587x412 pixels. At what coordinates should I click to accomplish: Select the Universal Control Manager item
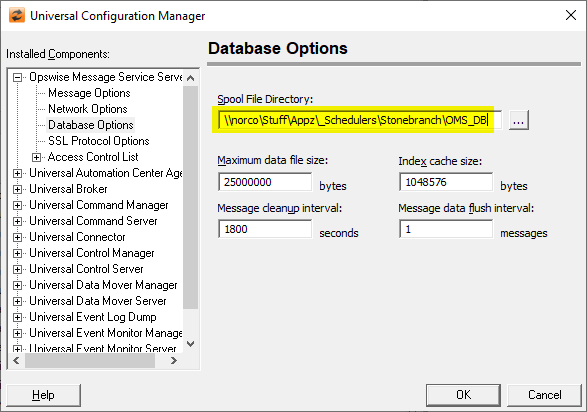92,253
